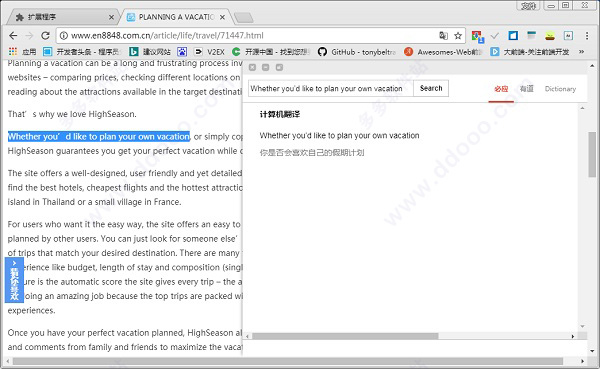Open the 建议网站 bookmark

(x=150, y=51)
